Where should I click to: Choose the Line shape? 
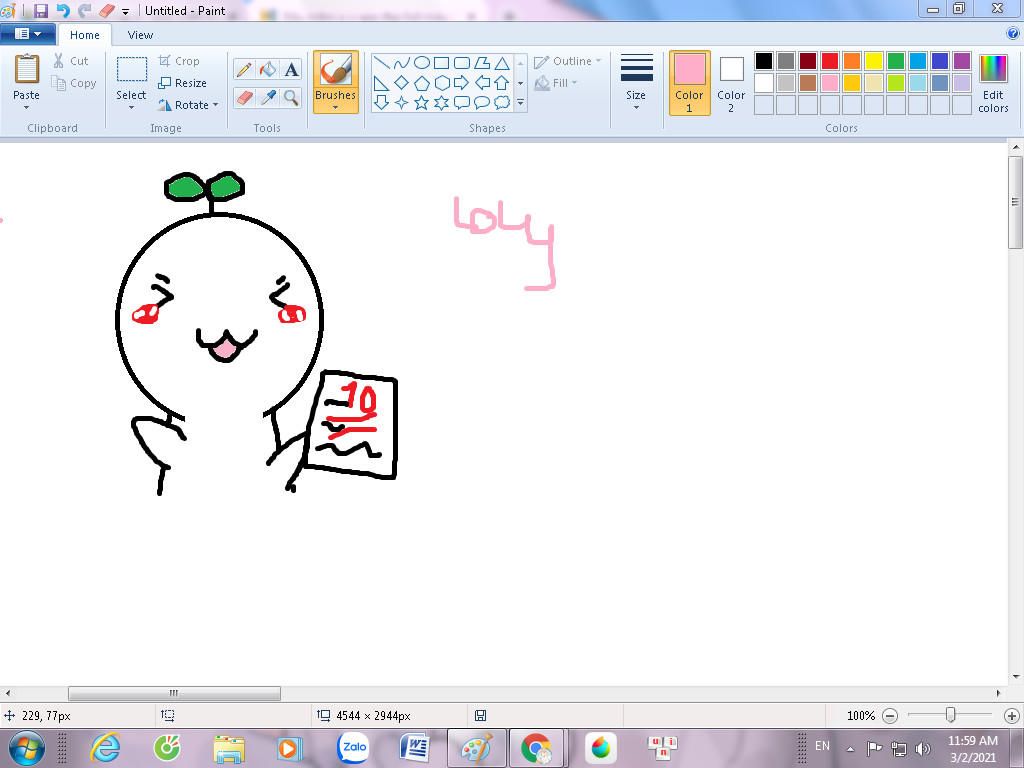point(382,63)
